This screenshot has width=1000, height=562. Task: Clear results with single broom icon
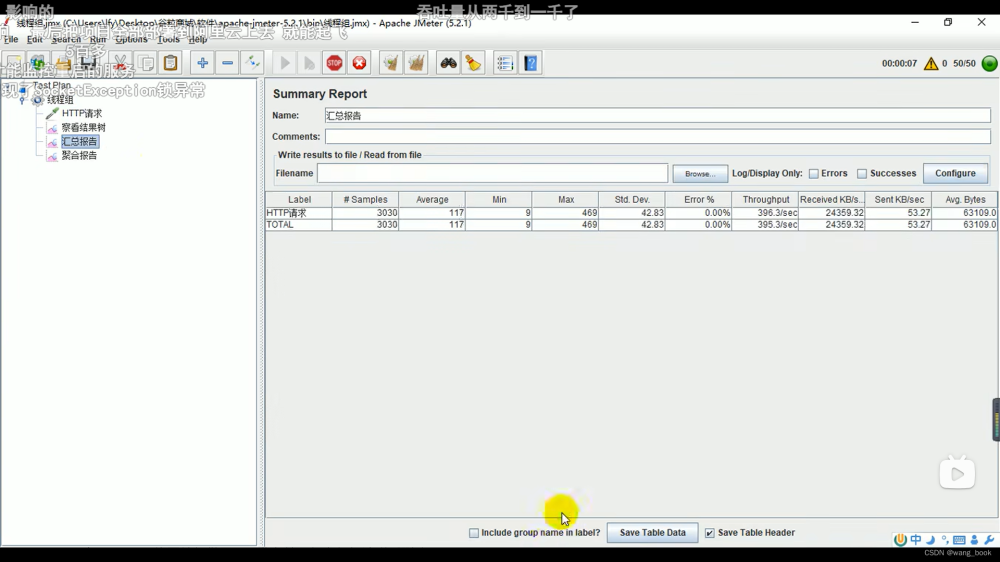(391, 63)
